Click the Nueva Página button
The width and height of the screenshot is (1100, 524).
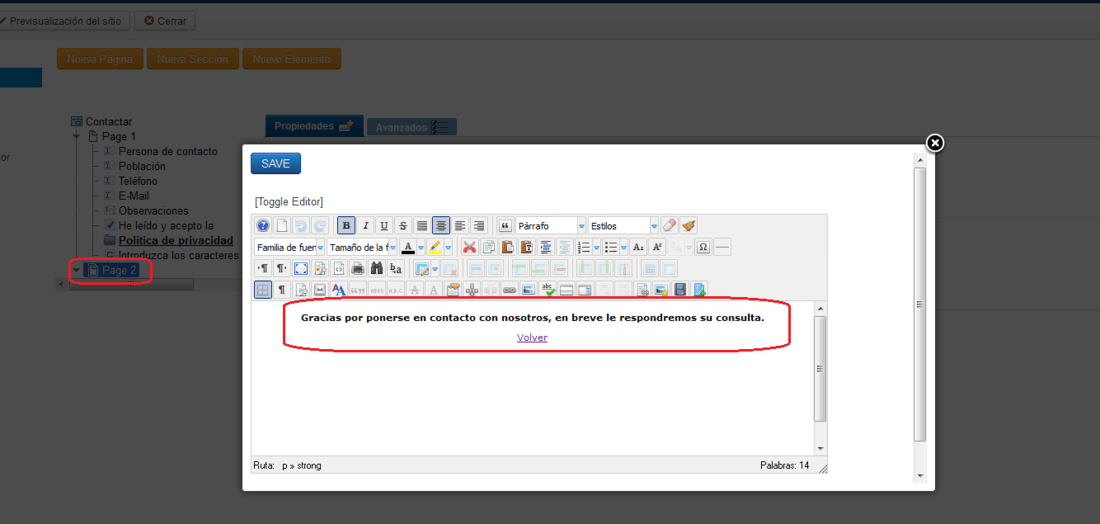click(x=100, y=59)
